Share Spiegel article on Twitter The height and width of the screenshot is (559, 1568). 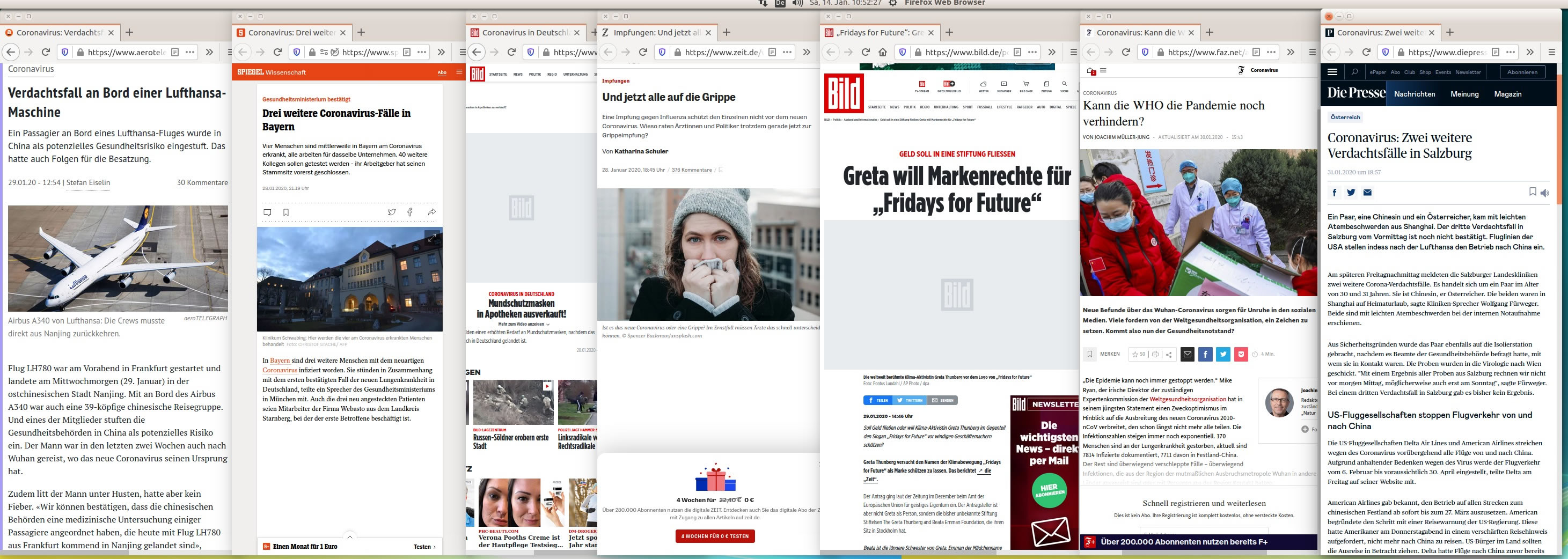point(391,212)
